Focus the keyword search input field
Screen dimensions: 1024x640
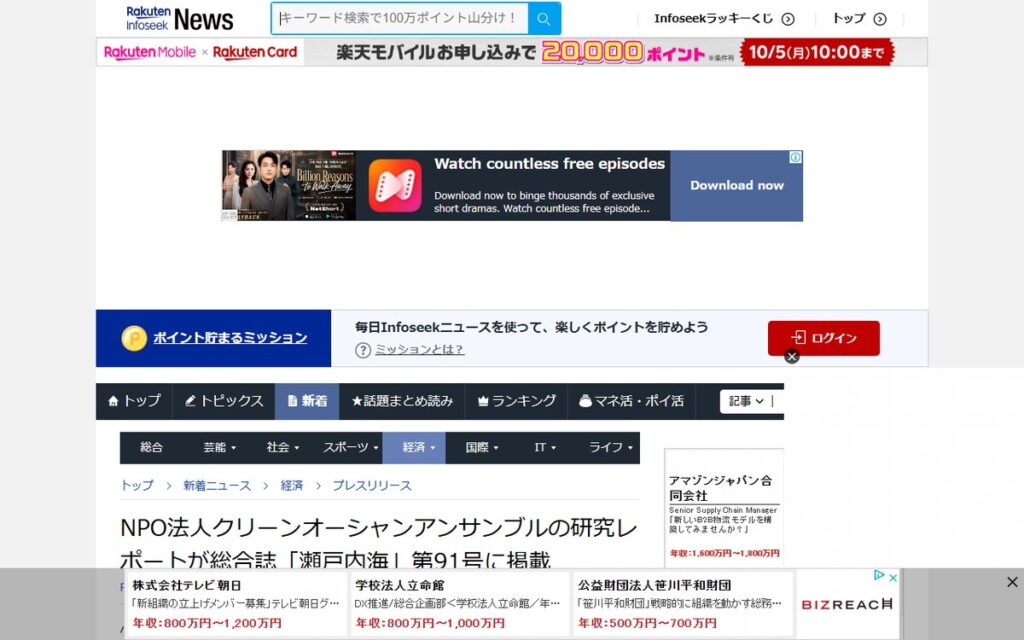[400, 18]
